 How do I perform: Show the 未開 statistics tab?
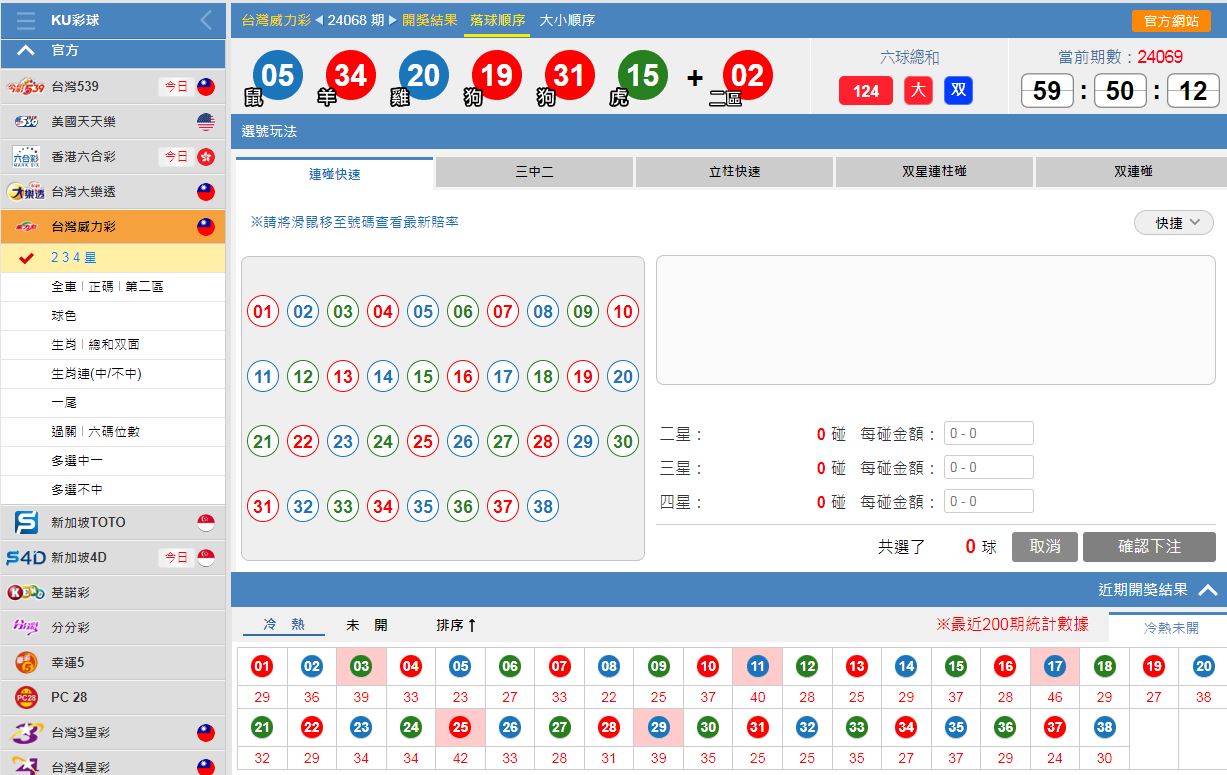point(367,625)
